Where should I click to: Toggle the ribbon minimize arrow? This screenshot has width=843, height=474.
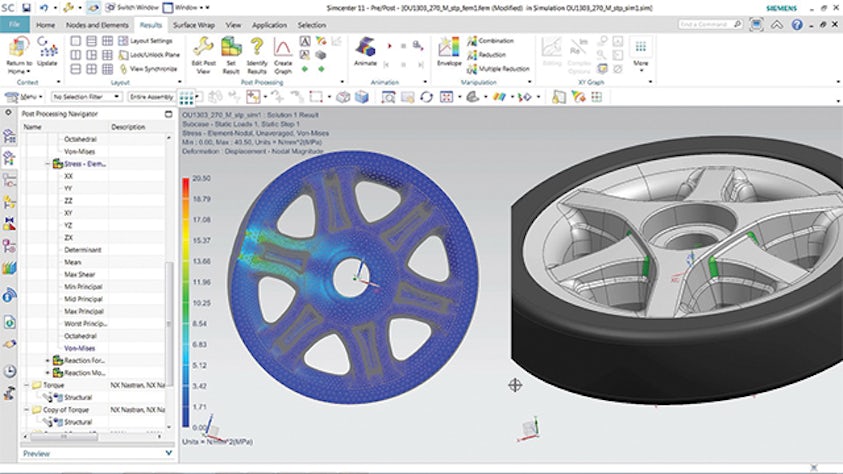(777, 25)
